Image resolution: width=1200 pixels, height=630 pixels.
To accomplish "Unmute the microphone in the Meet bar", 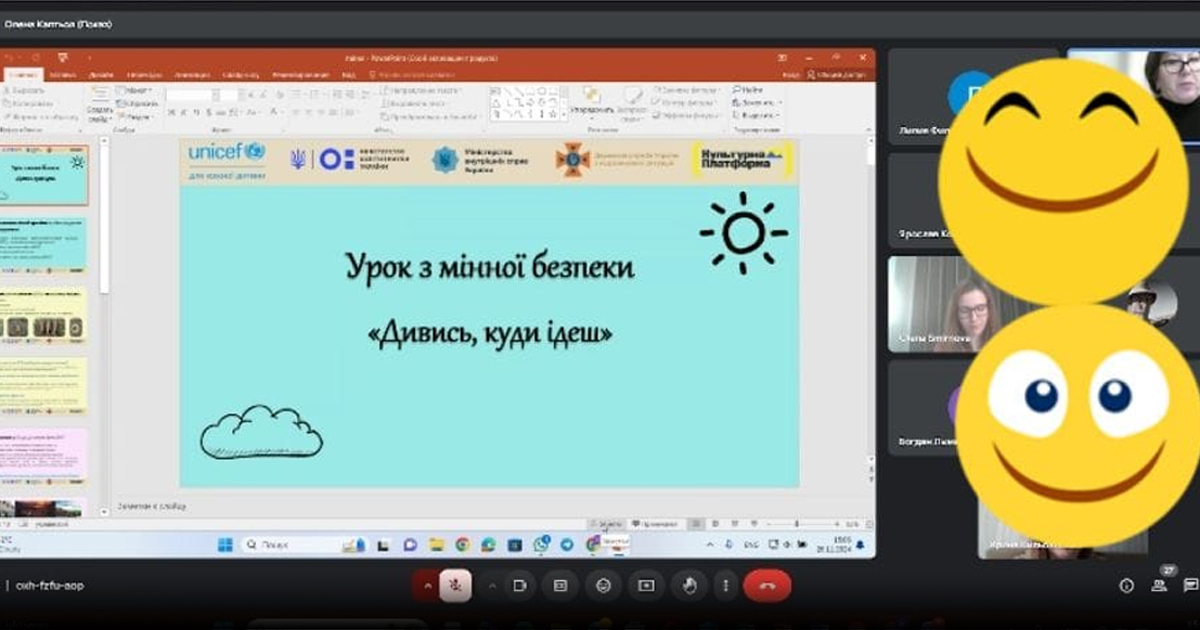I will 456,586.
